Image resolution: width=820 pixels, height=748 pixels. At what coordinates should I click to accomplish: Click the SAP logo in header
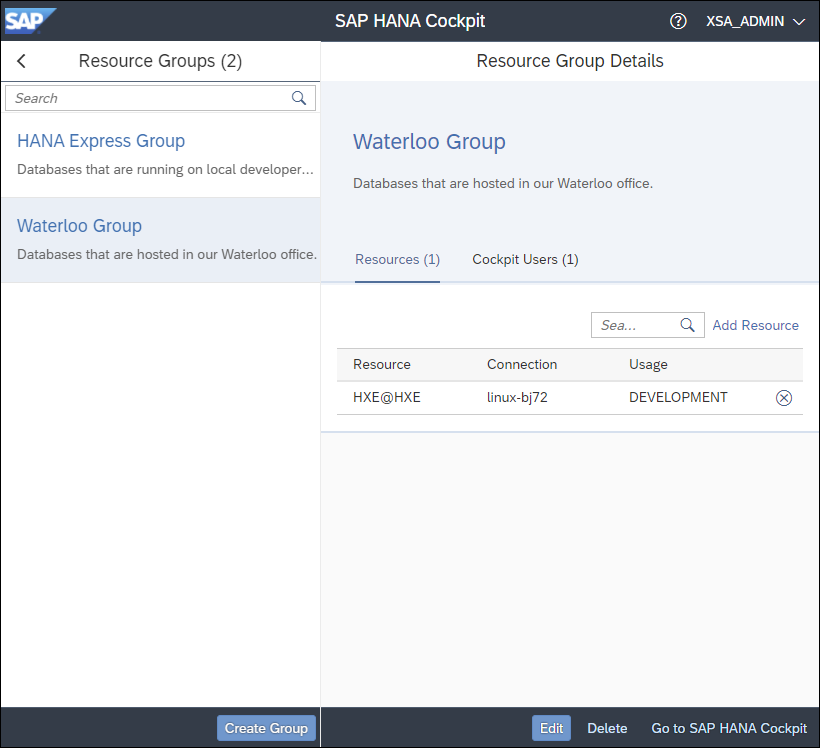(30, 21)
